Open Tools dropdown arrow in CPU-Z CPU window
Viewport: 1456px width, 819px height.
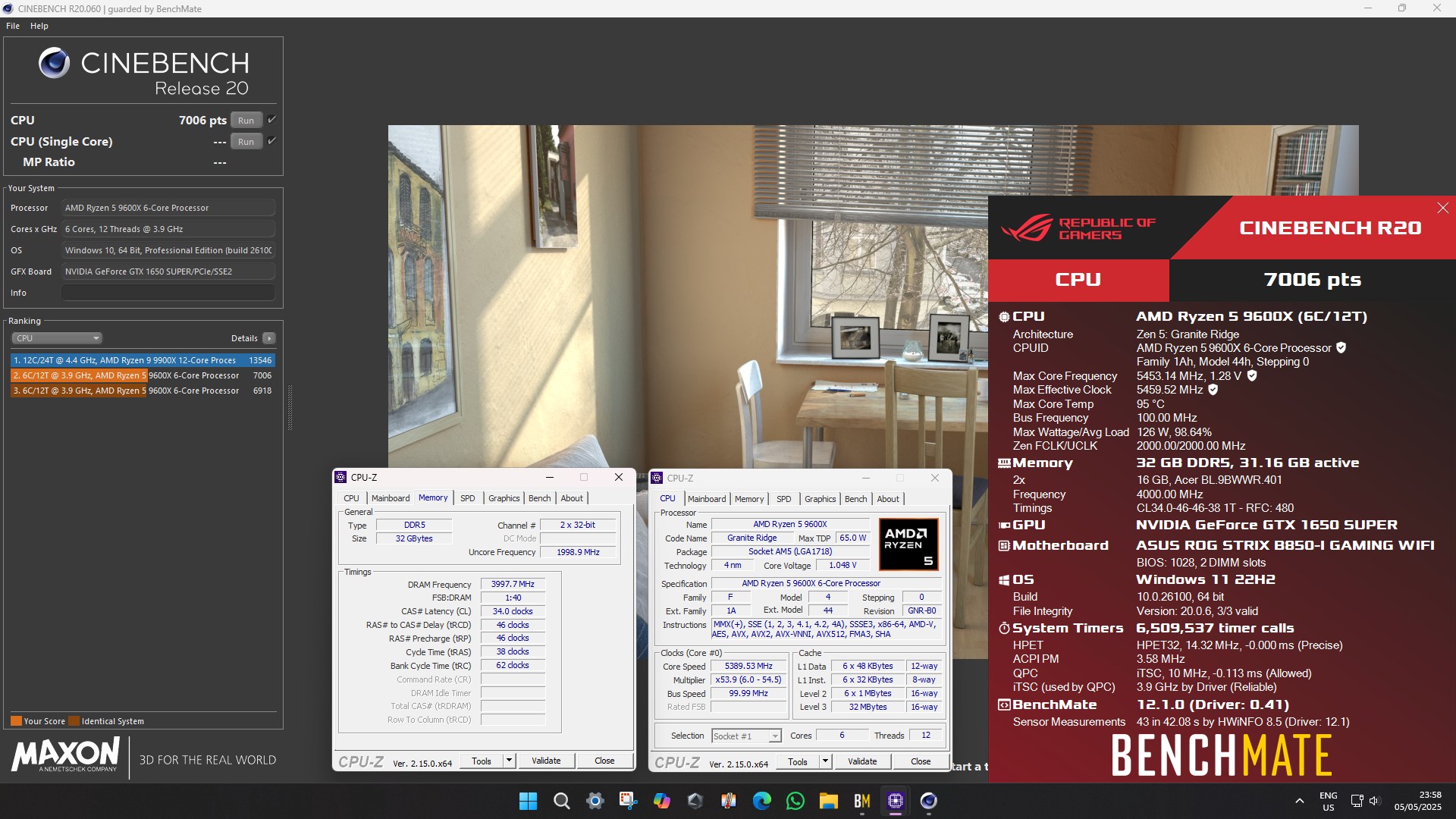[825, 761]
